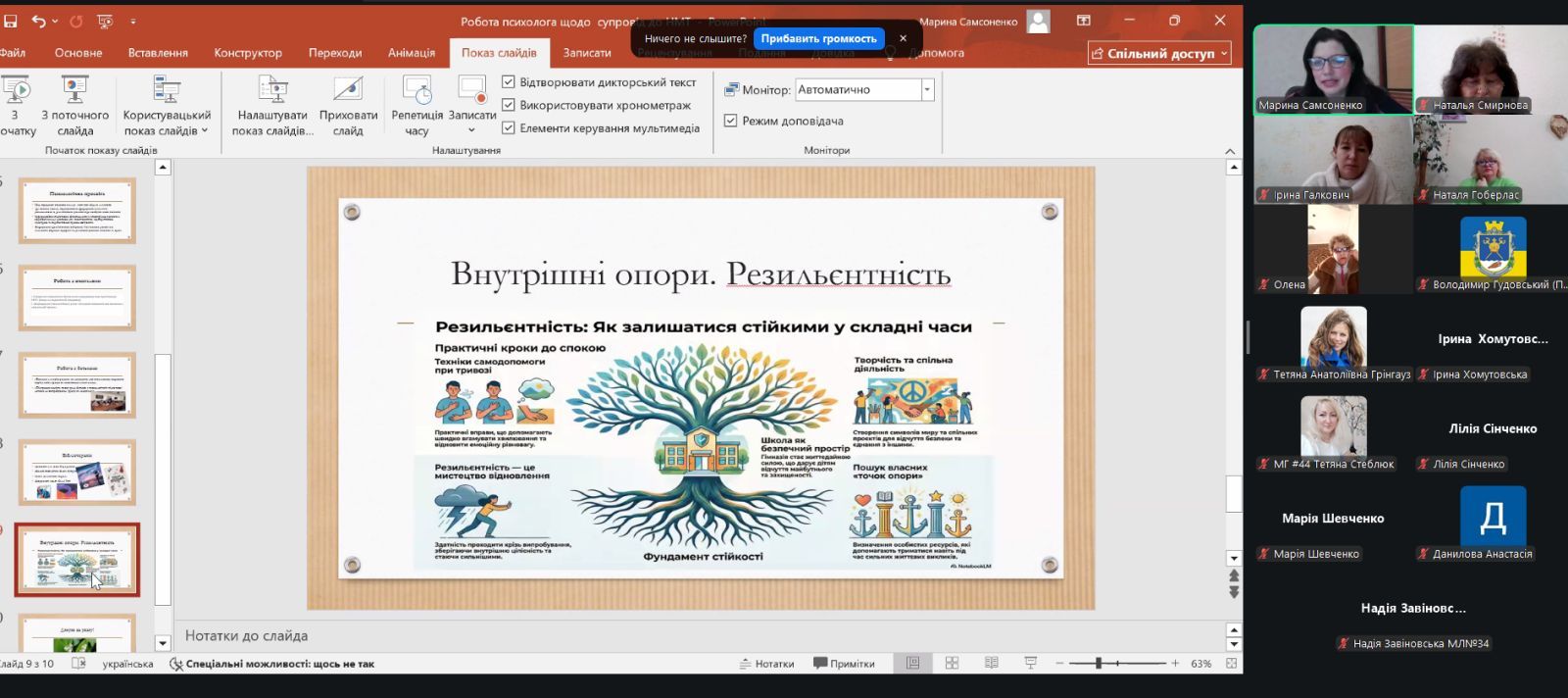Click the zoom slider in status bar
1568x698 pixels.
[x=1099, y=664]
